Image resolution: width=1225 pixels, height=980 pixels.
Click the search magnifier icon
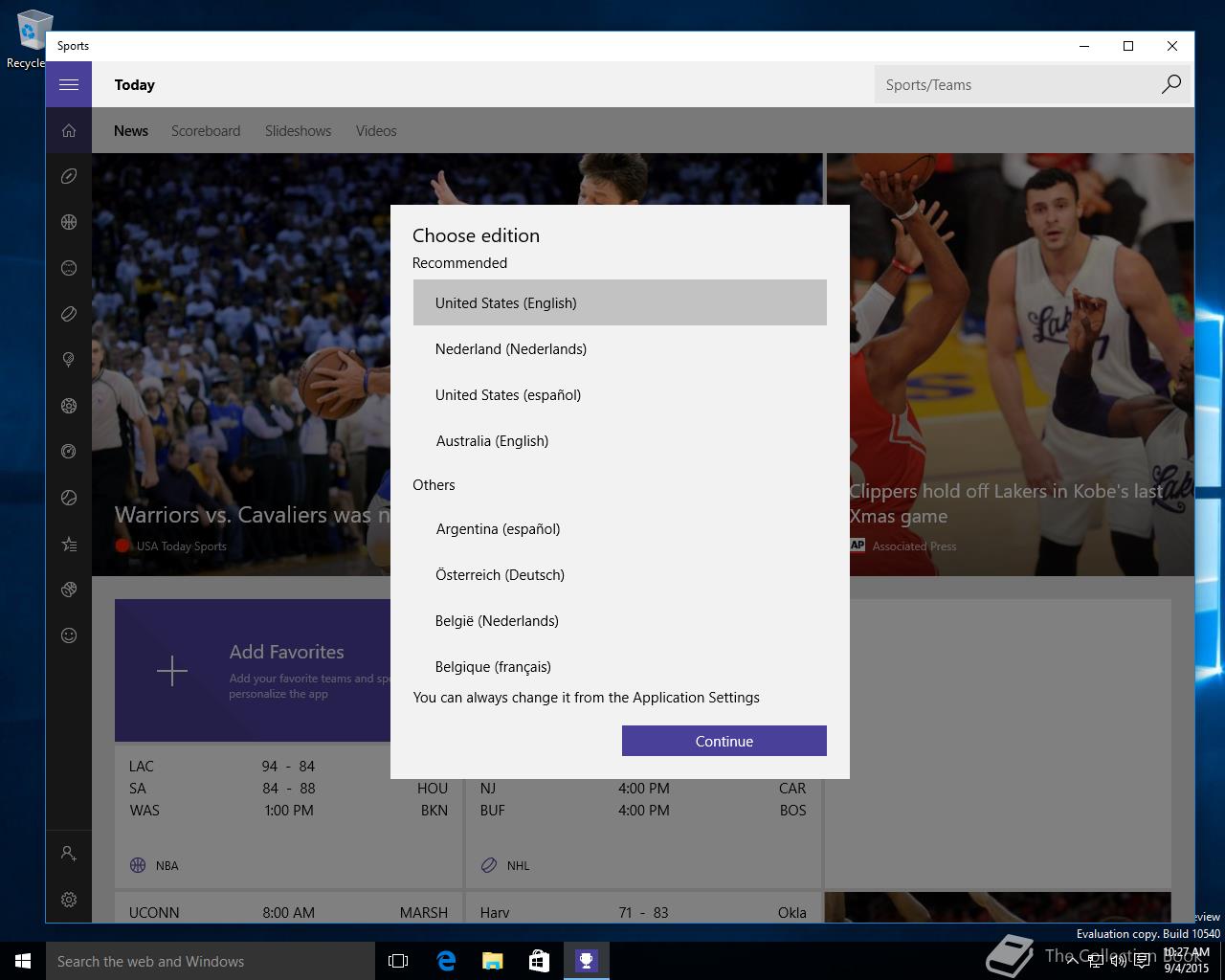(1170, 85)
